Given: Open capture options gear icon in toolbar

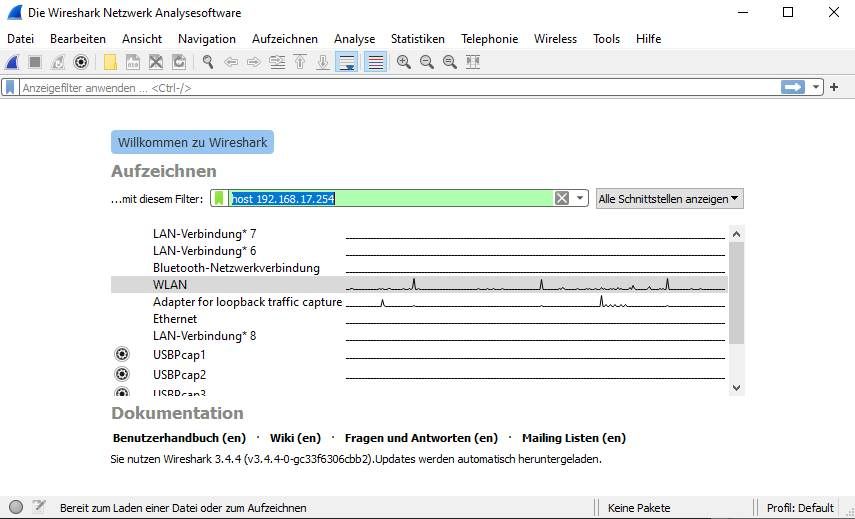Looking at the screenshot, I should [81, 62].
